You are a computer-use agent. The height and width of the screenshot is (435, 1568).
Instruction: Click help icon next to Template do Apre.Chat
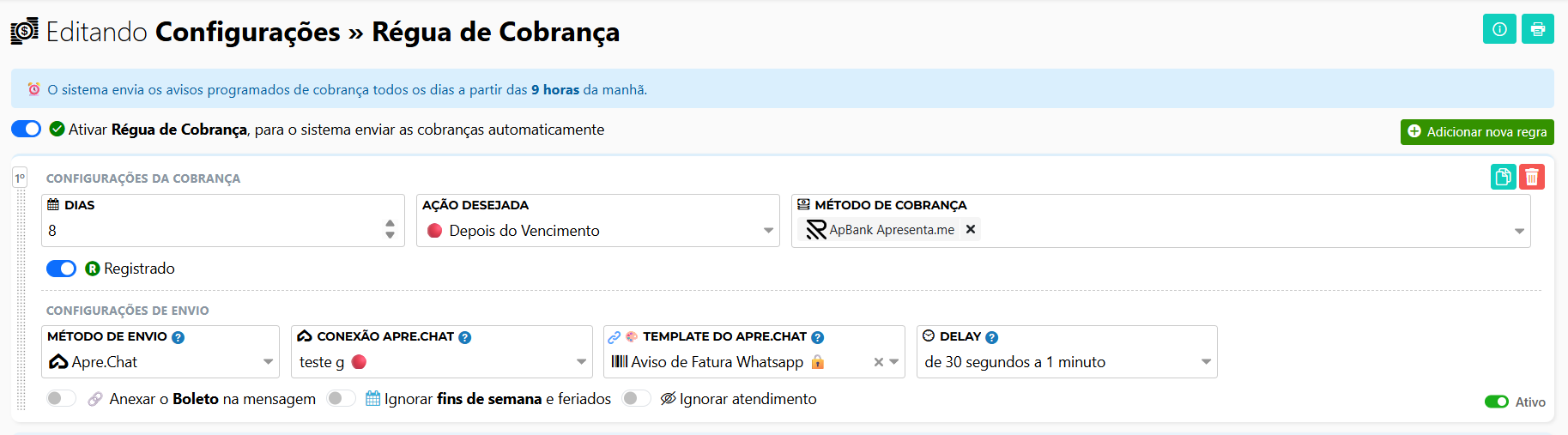pyautogui.click(x=818, y=337)
